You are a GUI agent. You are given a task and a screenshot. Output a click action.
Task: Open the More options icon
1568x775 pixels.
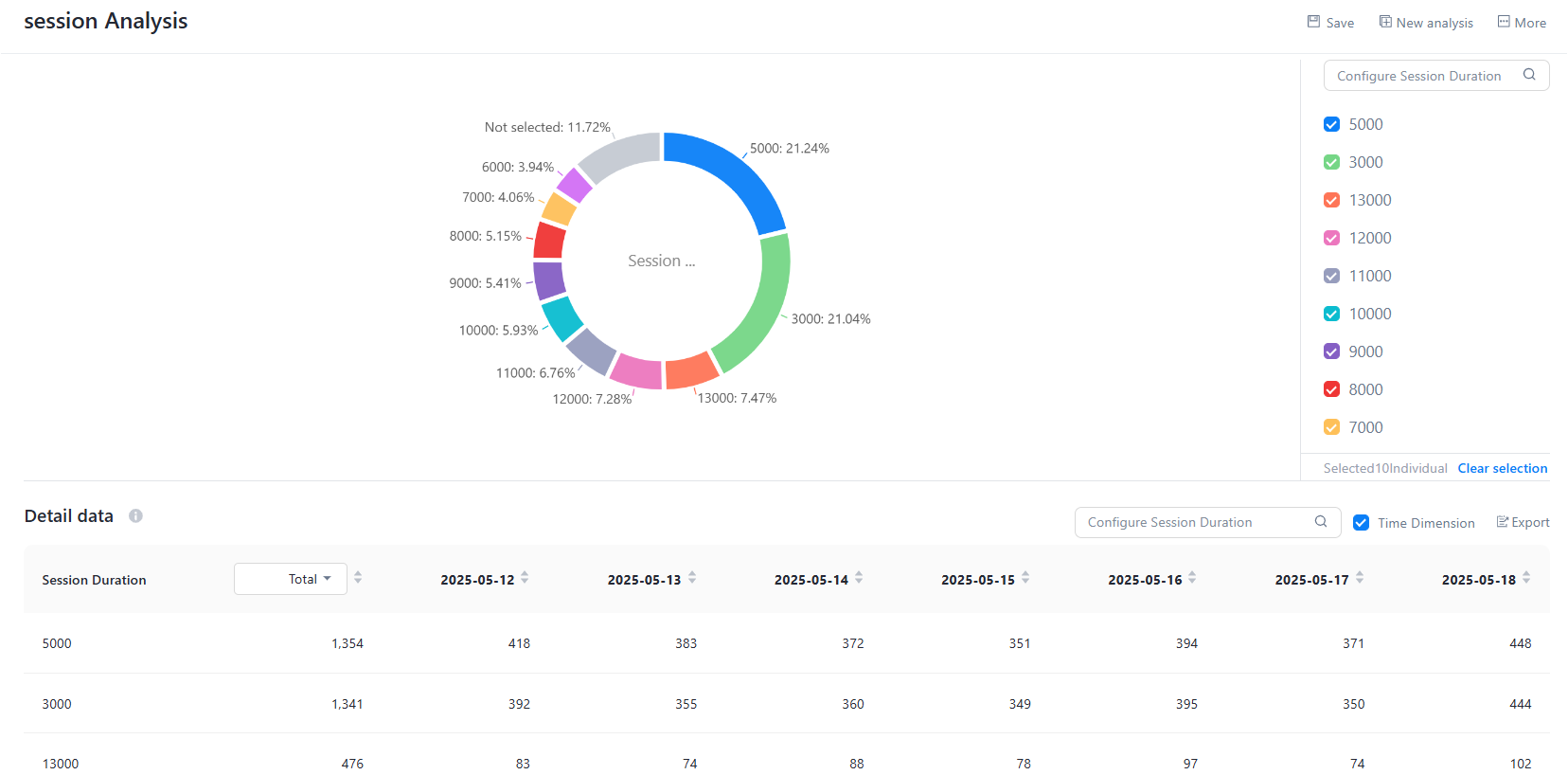[x=1504, y=22]
